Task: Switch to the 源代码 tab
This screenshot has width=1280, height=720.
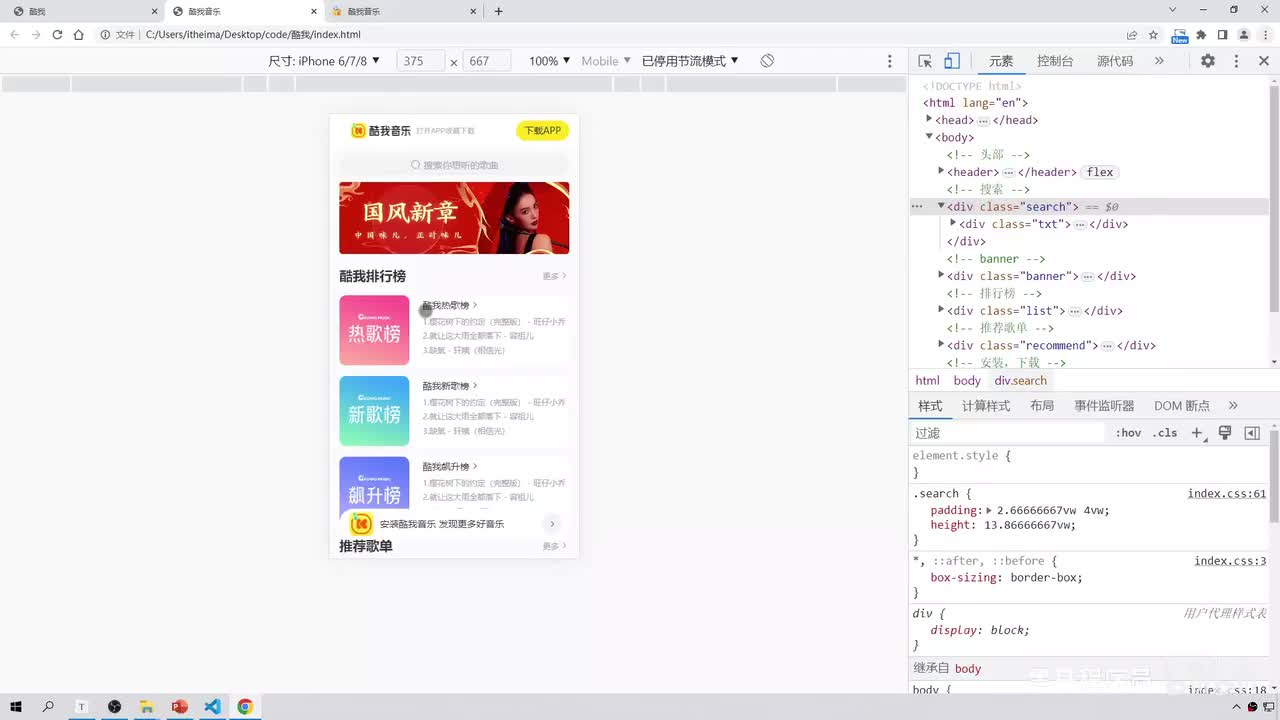Action: [1115, 61]
